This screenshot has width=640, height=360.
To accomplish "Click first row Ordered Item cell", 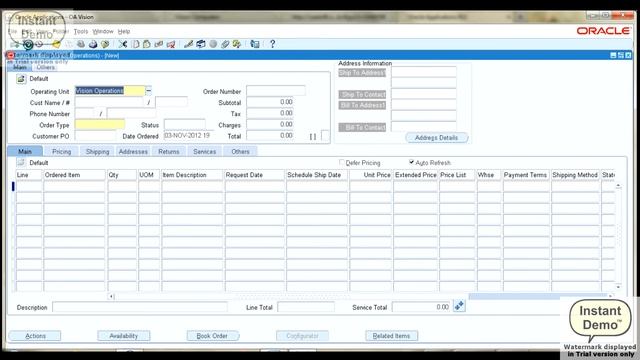I will (x=74, y=186).
